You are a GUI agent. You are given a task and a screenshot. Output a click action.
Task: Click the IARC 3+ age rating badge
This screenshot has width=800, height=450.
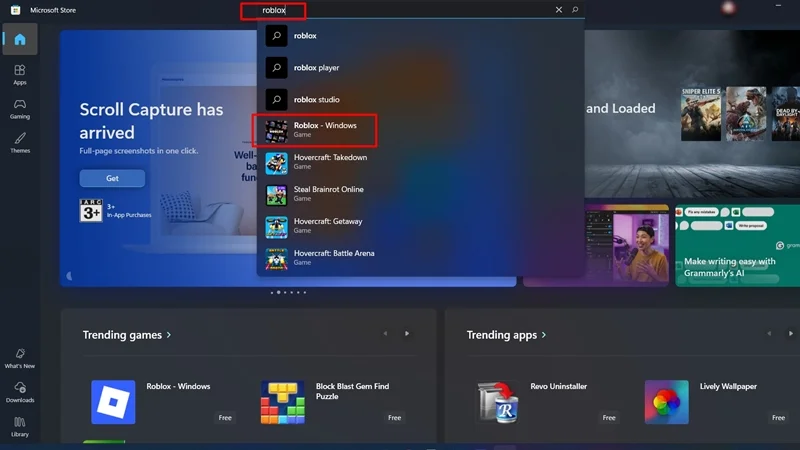pyautogui.click(x=91, y=210)
